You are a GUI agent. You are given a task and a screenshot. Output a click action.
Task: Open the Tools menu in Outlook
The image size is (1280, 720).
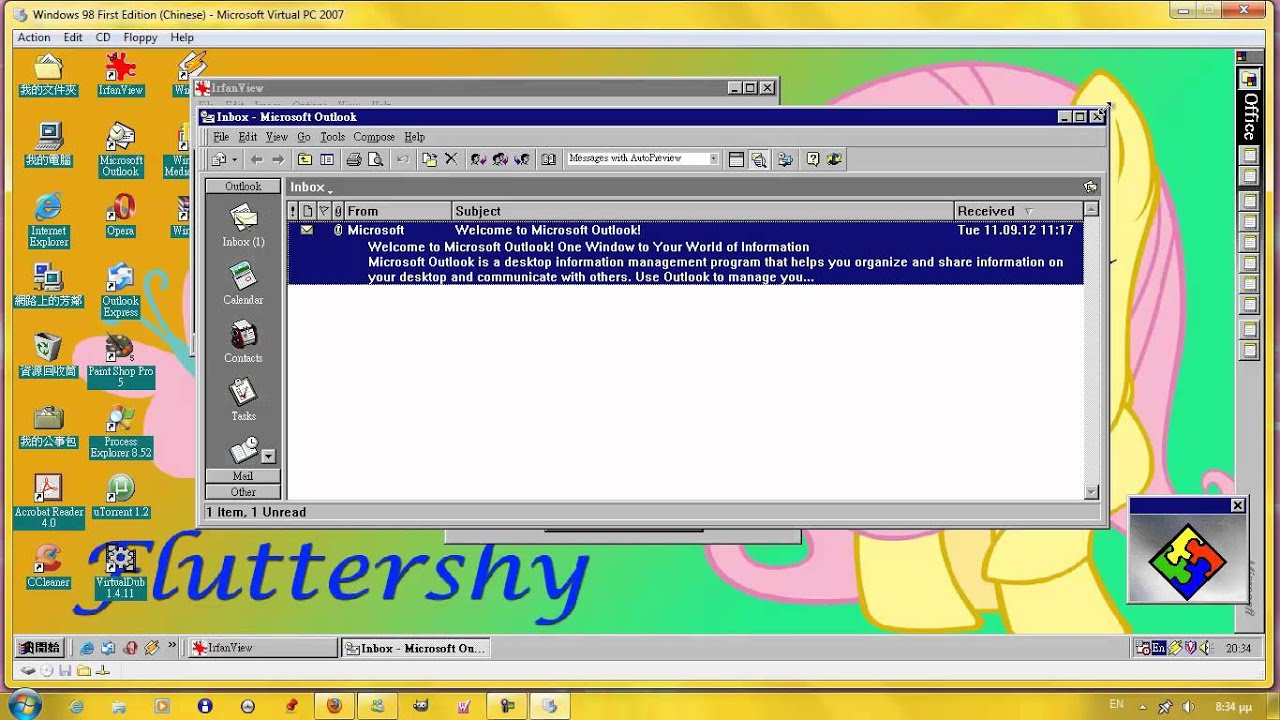point(332,137)
